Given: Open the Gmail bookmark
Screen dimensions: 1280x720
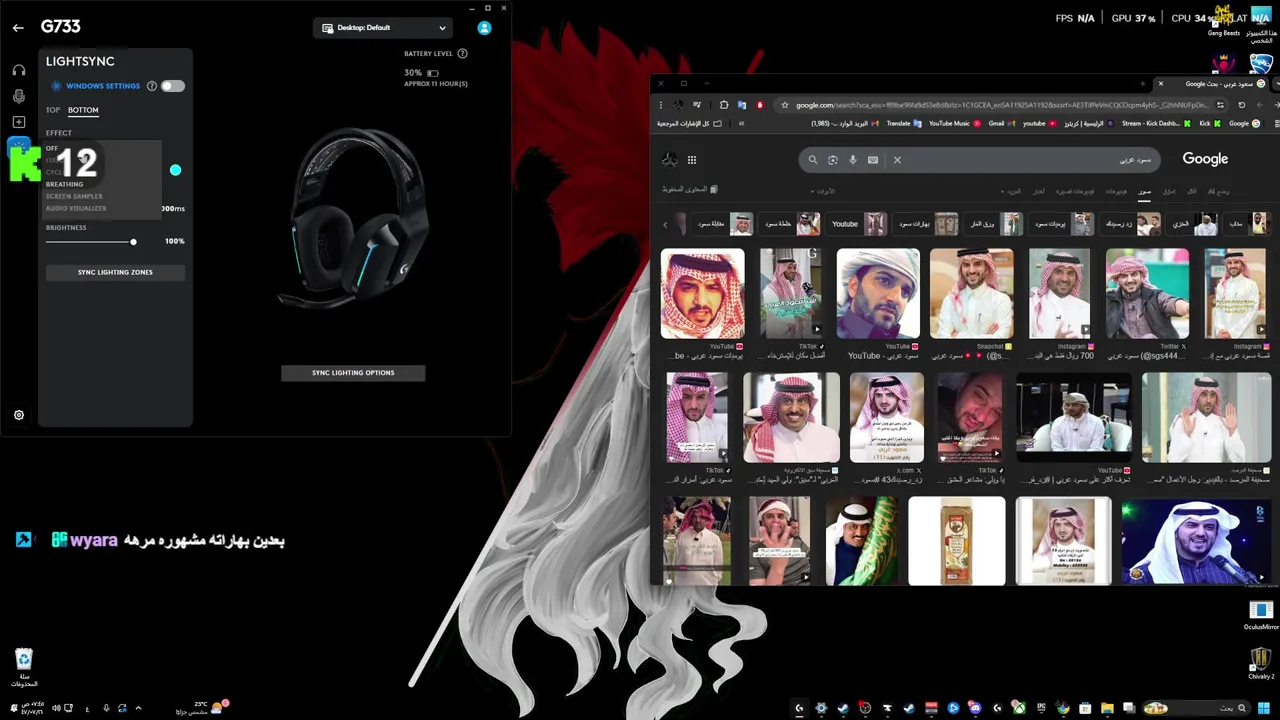Looking at the screenshot, I should point(1000,124).
